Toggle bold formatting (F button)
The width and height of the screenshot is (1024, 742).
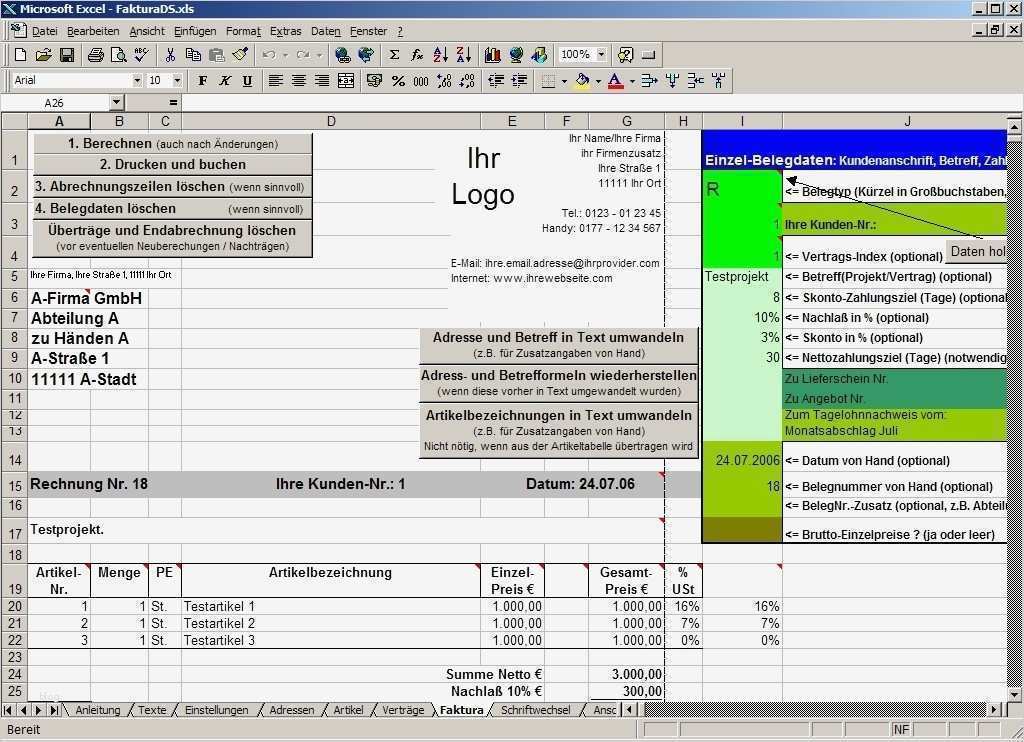(x=203, y=81)
